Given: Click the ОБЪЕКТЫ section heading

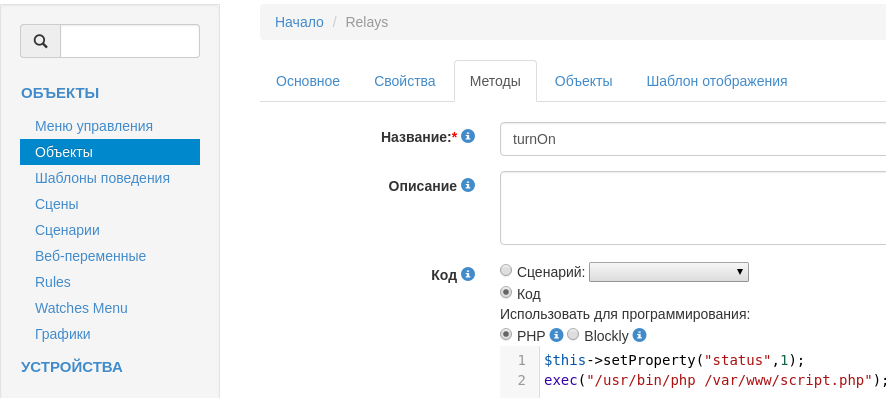Looking at the screenshot, I should coord(60,93).
